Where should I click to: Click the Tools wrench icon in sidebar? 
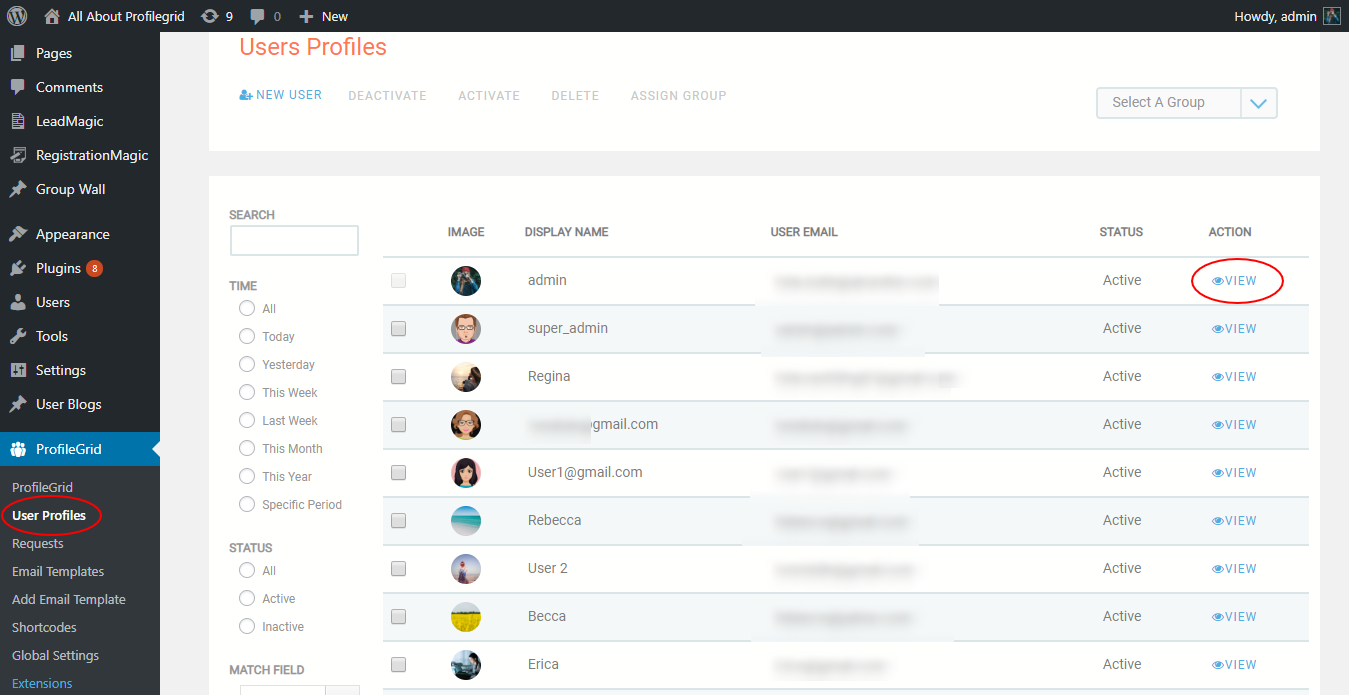(18, 336)
